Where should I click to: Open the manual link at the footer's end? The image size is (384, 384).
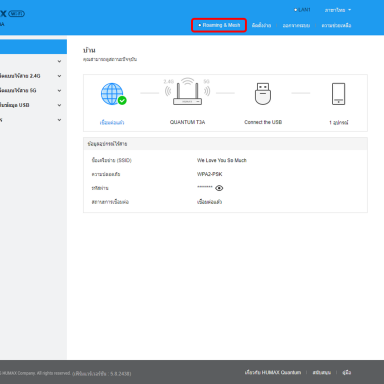pyautogui.click(x=346, y=372)
